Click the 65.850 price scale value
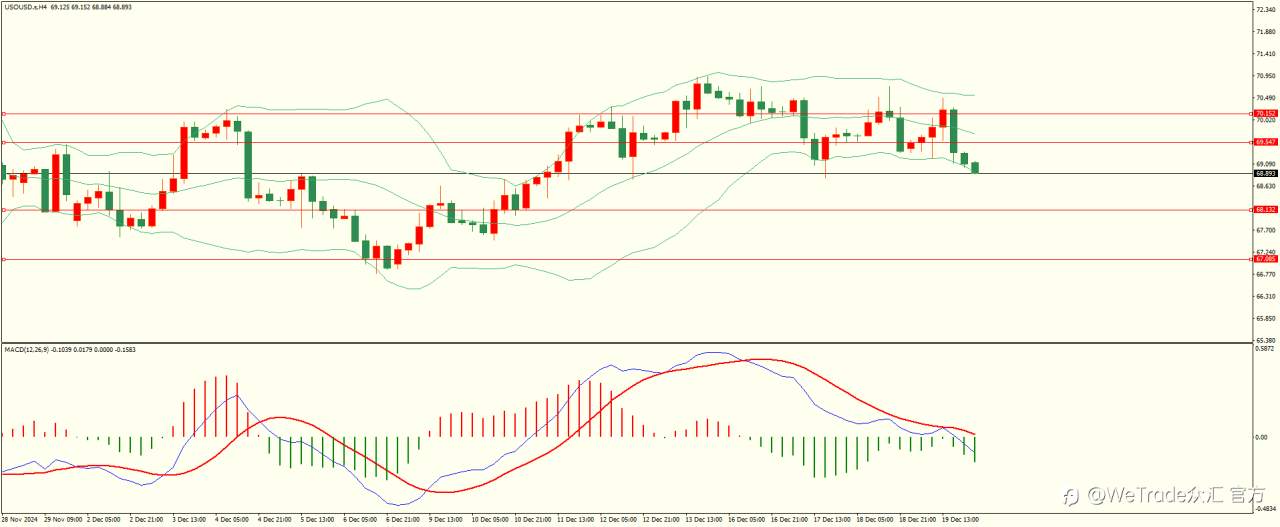The height and width of the screenshot is (527, 1280). (x=1266, y=318)
